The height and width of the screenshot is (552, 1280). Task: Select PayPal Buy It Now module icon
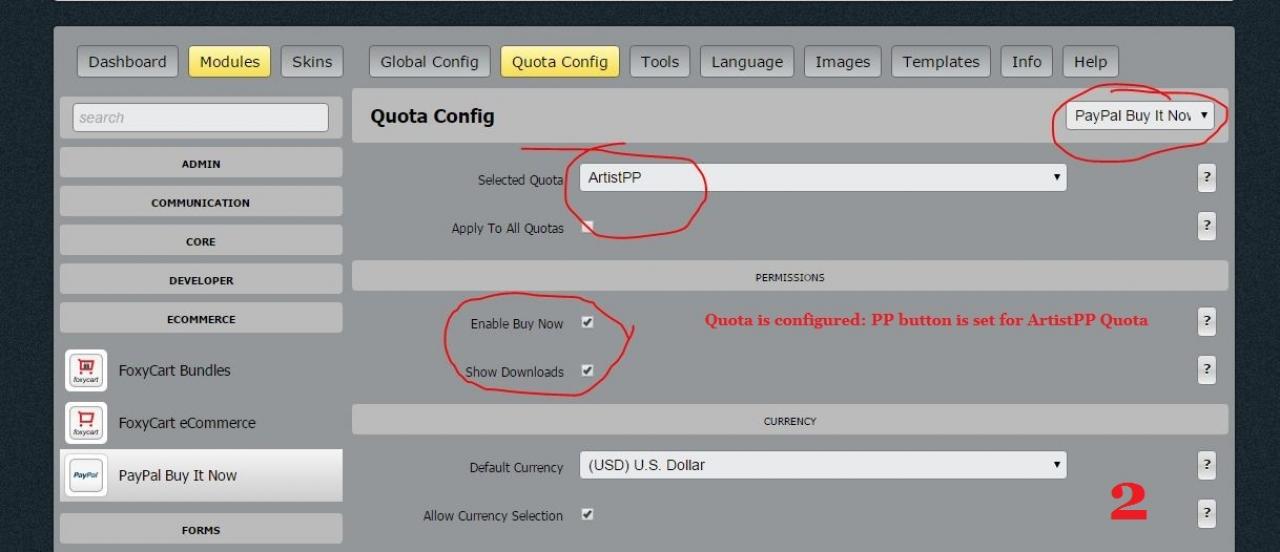pyautogui.click(x=86, y=476)
